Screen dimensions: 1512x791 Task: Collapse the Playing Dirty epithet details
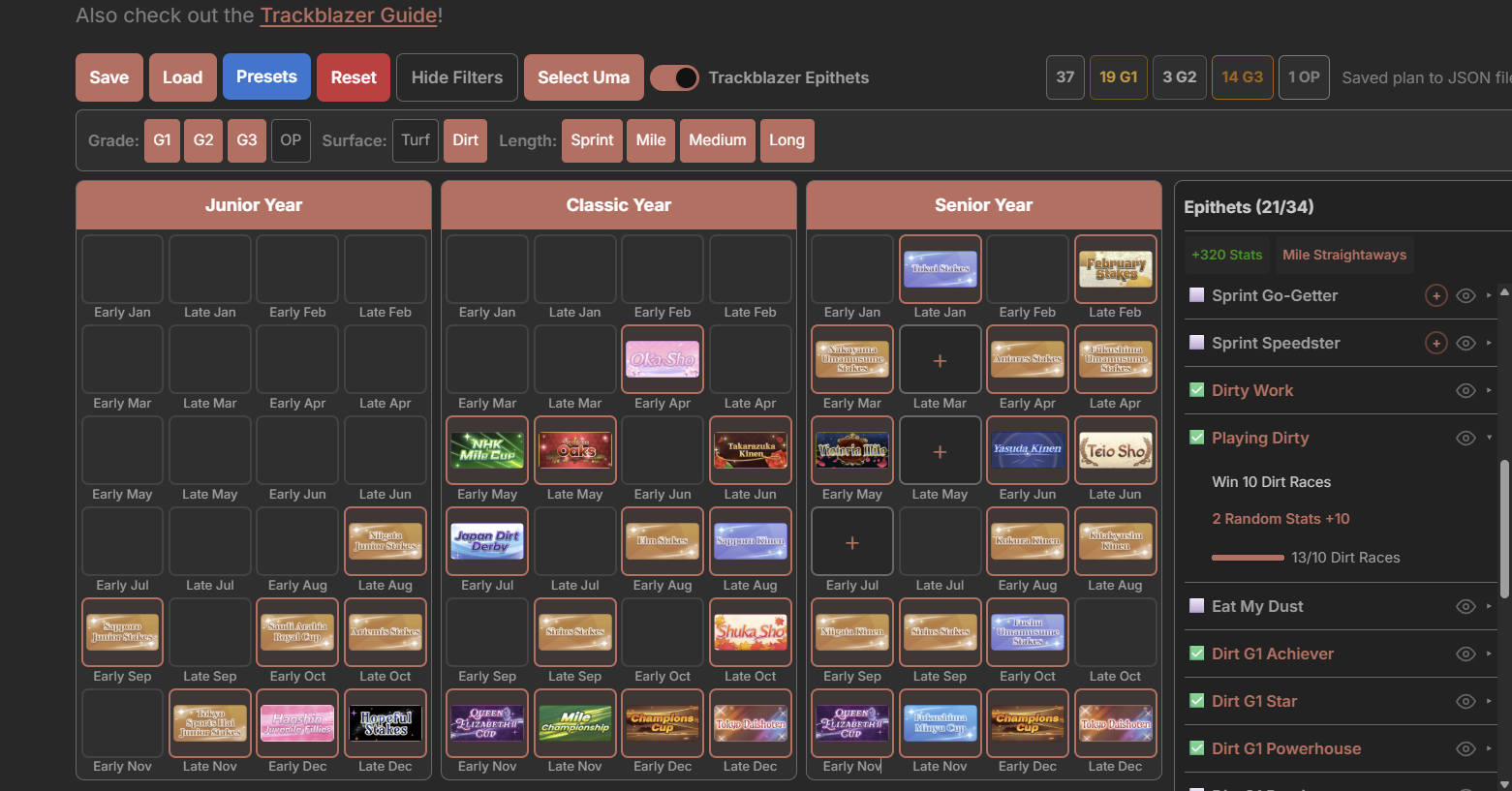click(x=1489, y=438)
